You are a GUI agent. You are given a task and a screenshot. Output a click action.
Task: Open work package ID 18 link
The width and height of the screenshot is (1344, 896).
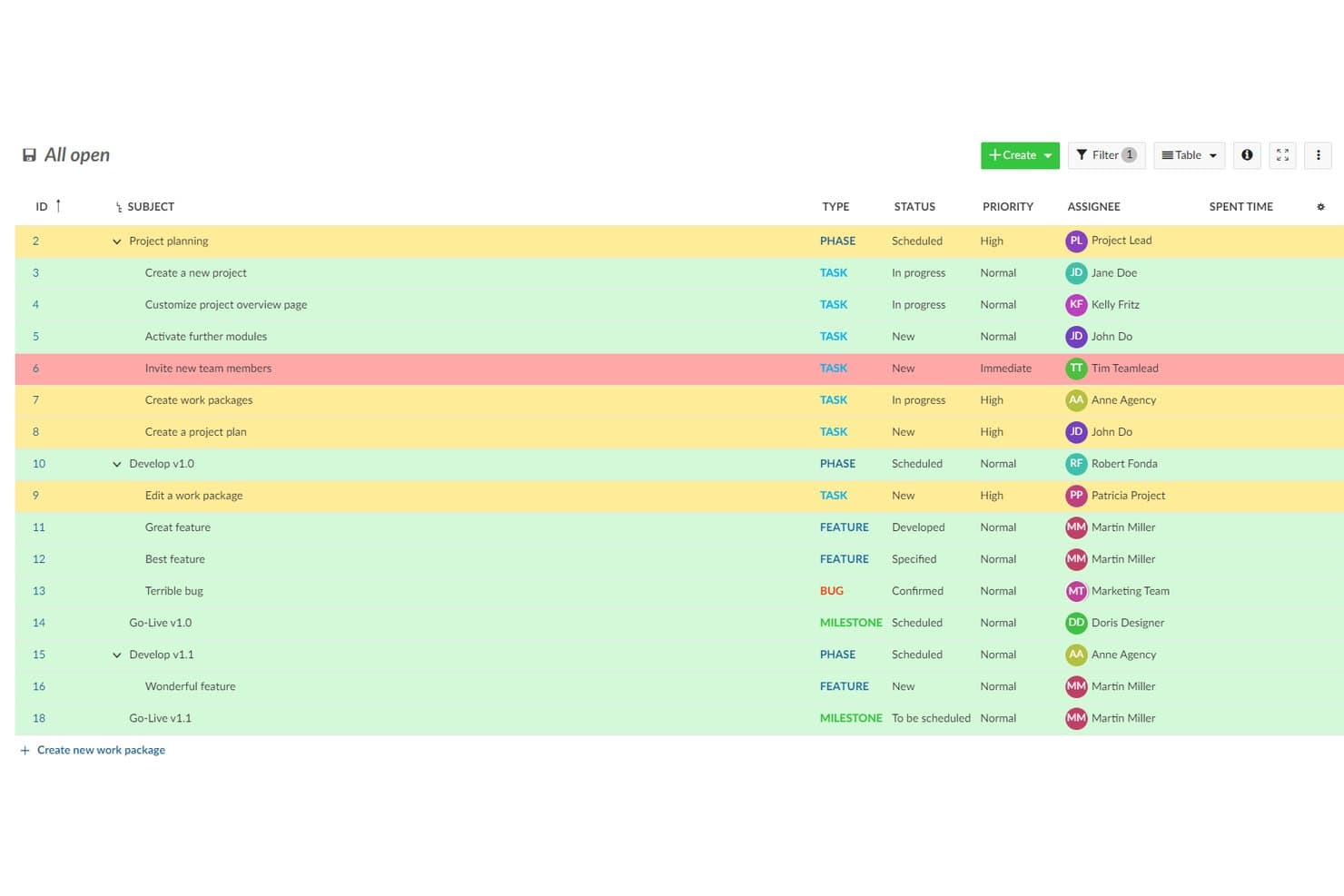[x=39, y=718]
